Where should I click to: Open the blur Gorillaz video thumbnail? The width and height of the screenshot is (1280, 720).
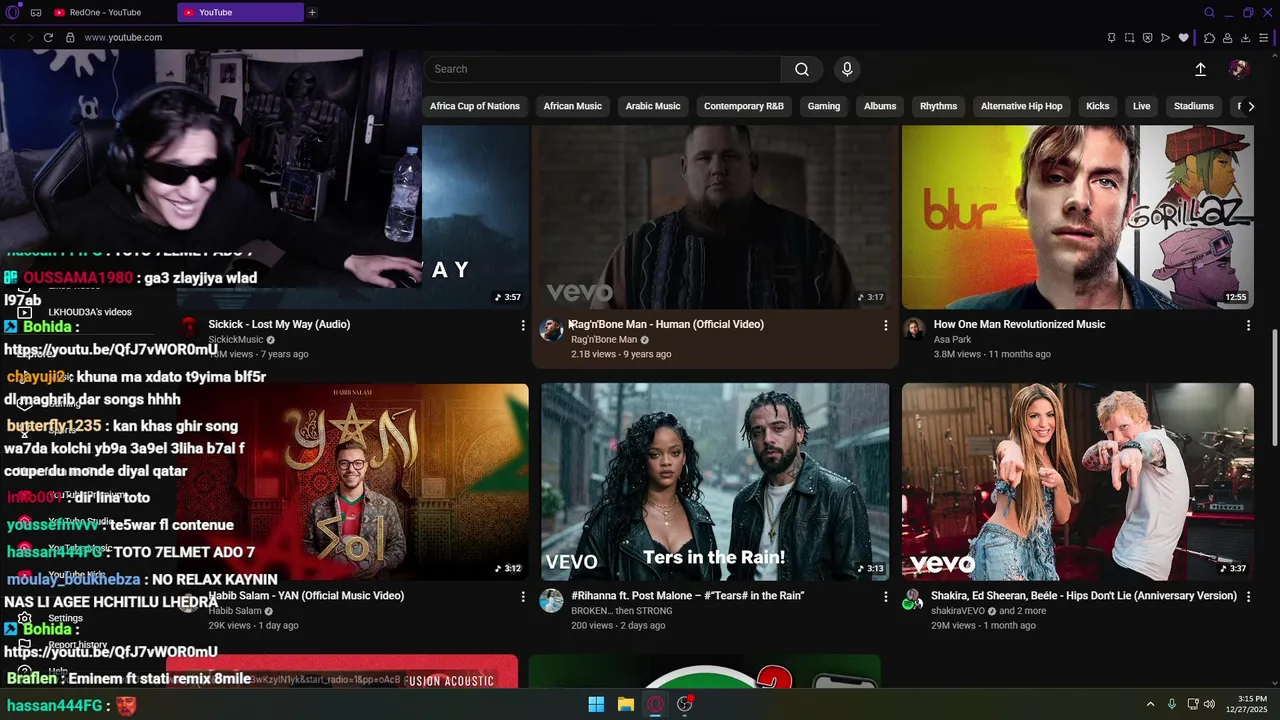pos(1078,217)
